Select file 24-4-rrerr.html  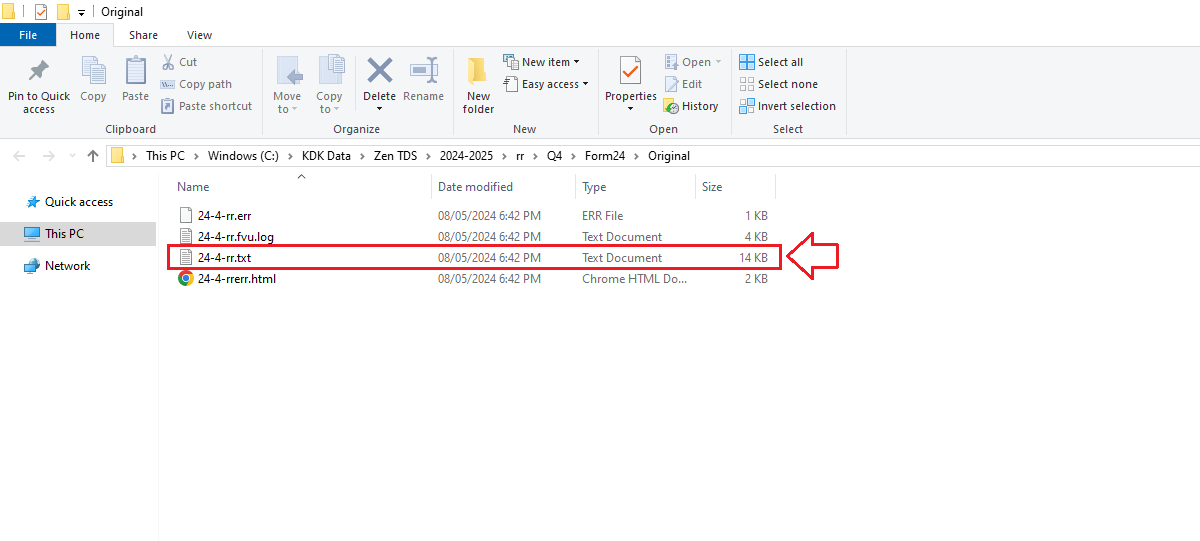236,279
